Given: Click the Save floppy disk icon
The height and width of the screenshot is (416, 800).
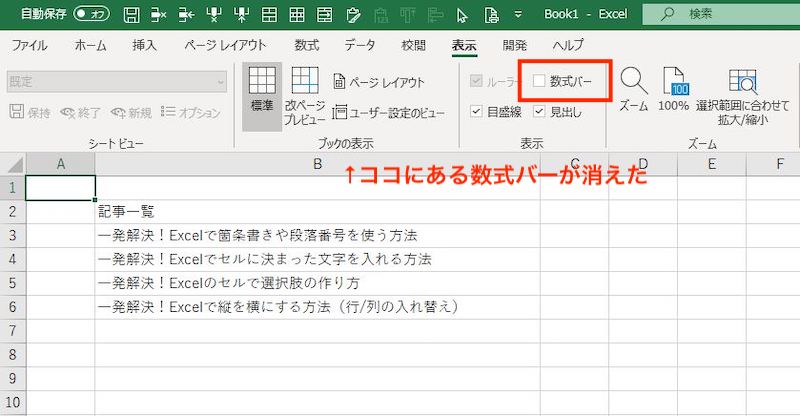Looking at the screenshot, I should click(132, 15).
